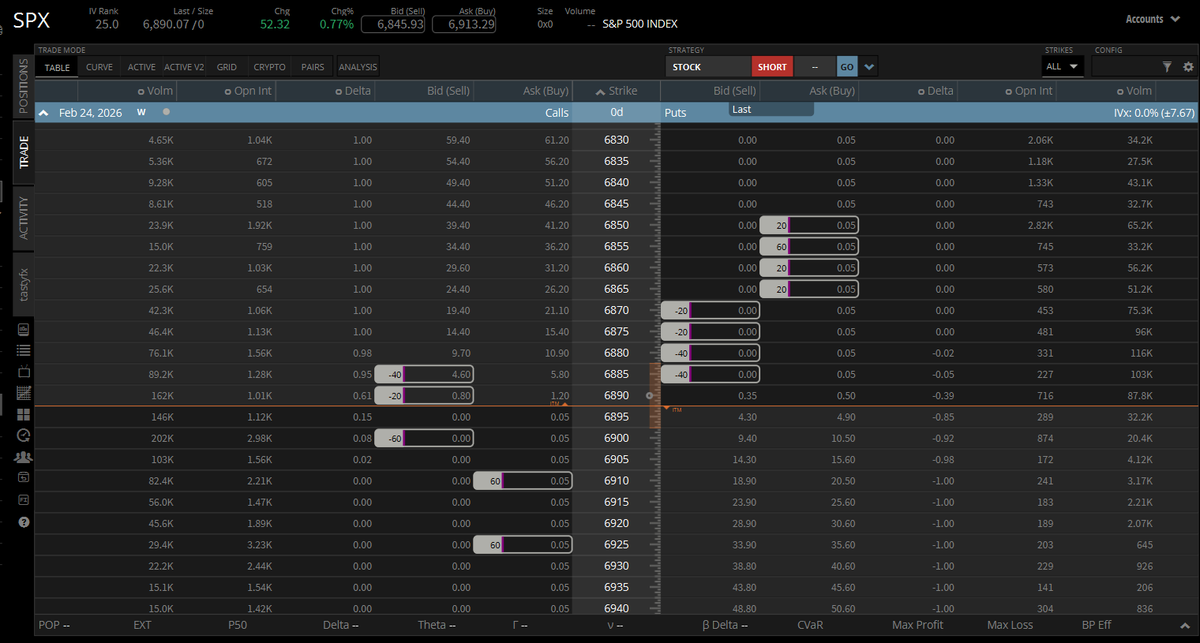1200x643 pixels.
Task: Open the help question mark icon
Action: click(x=23, y=522)
